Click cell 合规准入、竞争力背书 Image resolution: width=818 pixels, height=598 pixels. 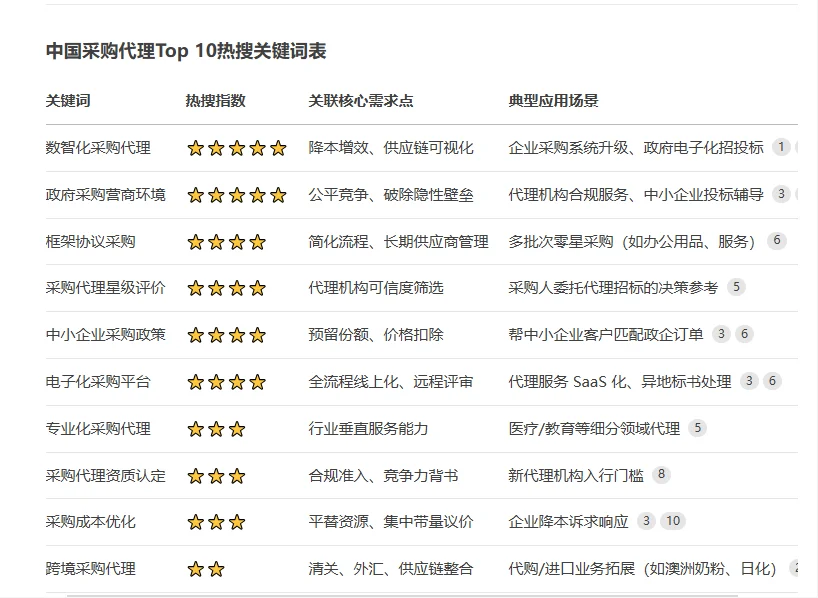pyautogui.click(x=383, y=475)
